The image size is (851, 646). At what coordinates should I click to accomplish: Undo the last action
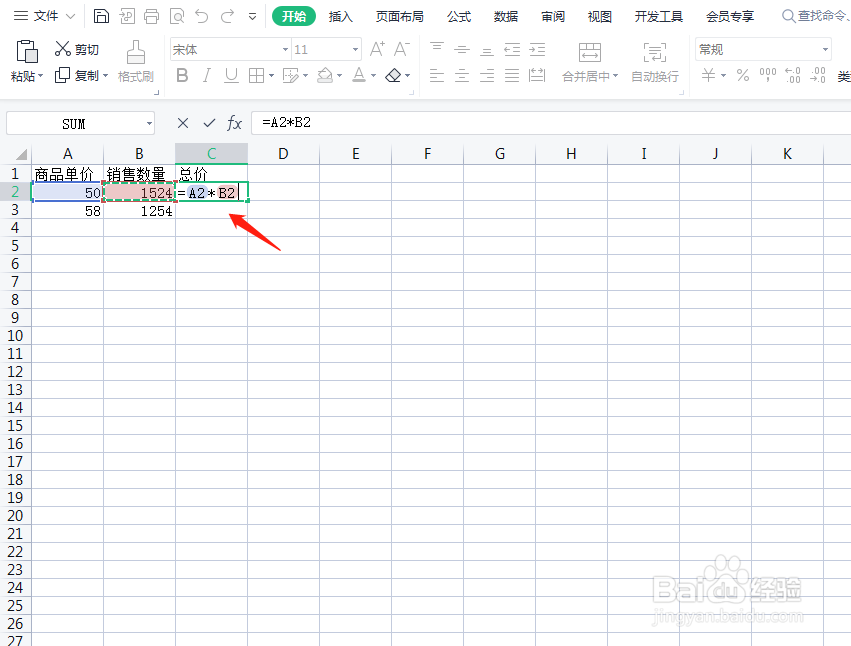[202, 16]
